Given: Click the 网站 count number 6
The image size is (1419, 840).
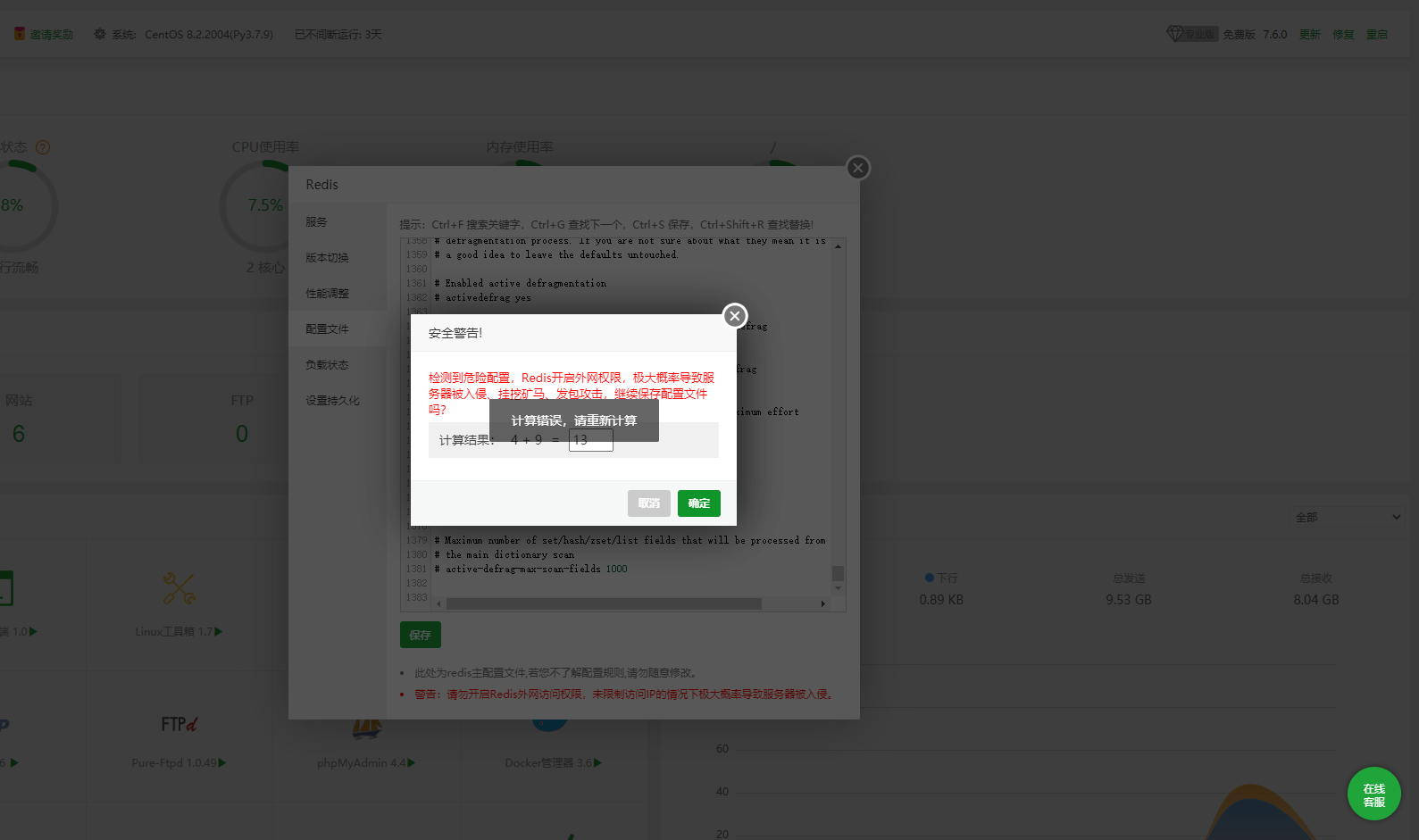Looking at the screenshot, I should 19,434.
